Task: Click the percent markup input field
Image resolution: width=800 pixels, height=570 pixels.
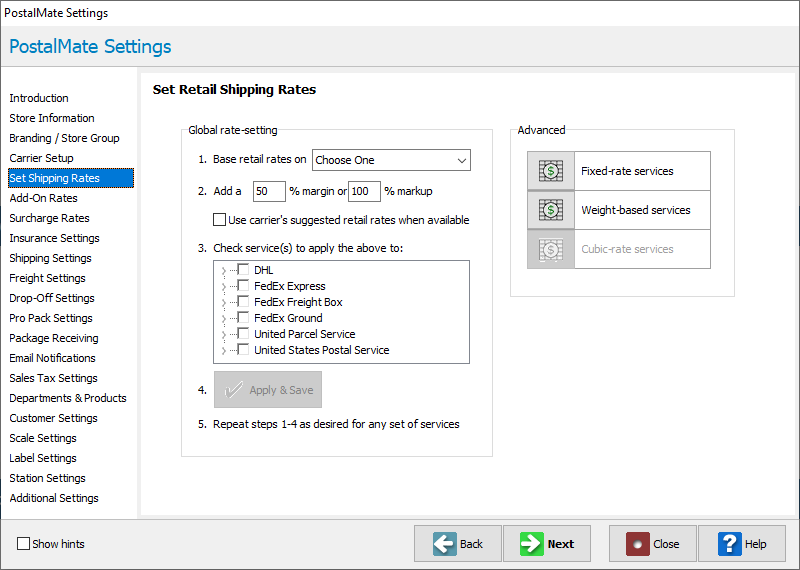Action: pos(364,191)
